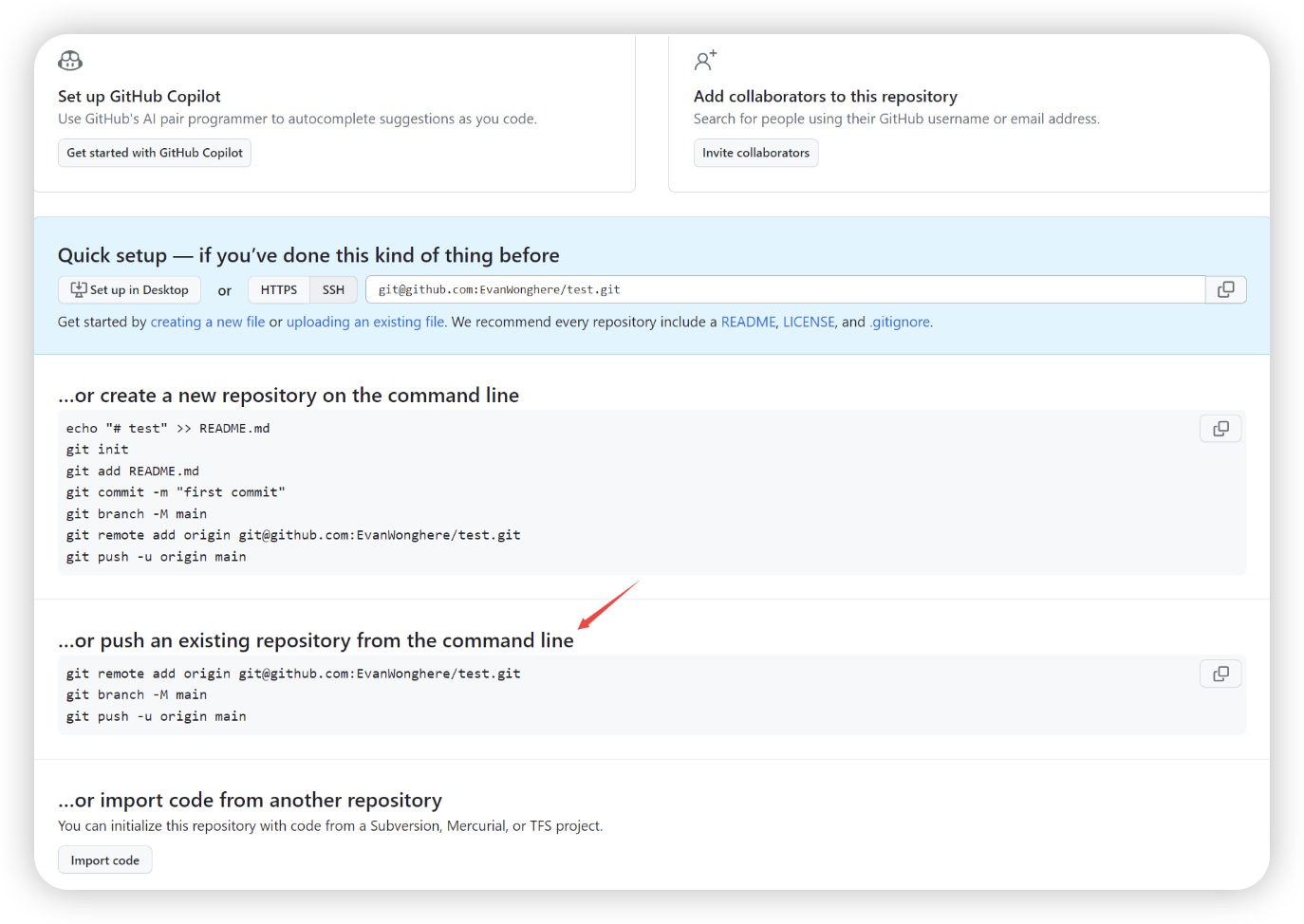Image resolution: width=1304 pixels, height=924 pixels.
Task: Click the Quick setup heading
Action: (x=308, y=255)
